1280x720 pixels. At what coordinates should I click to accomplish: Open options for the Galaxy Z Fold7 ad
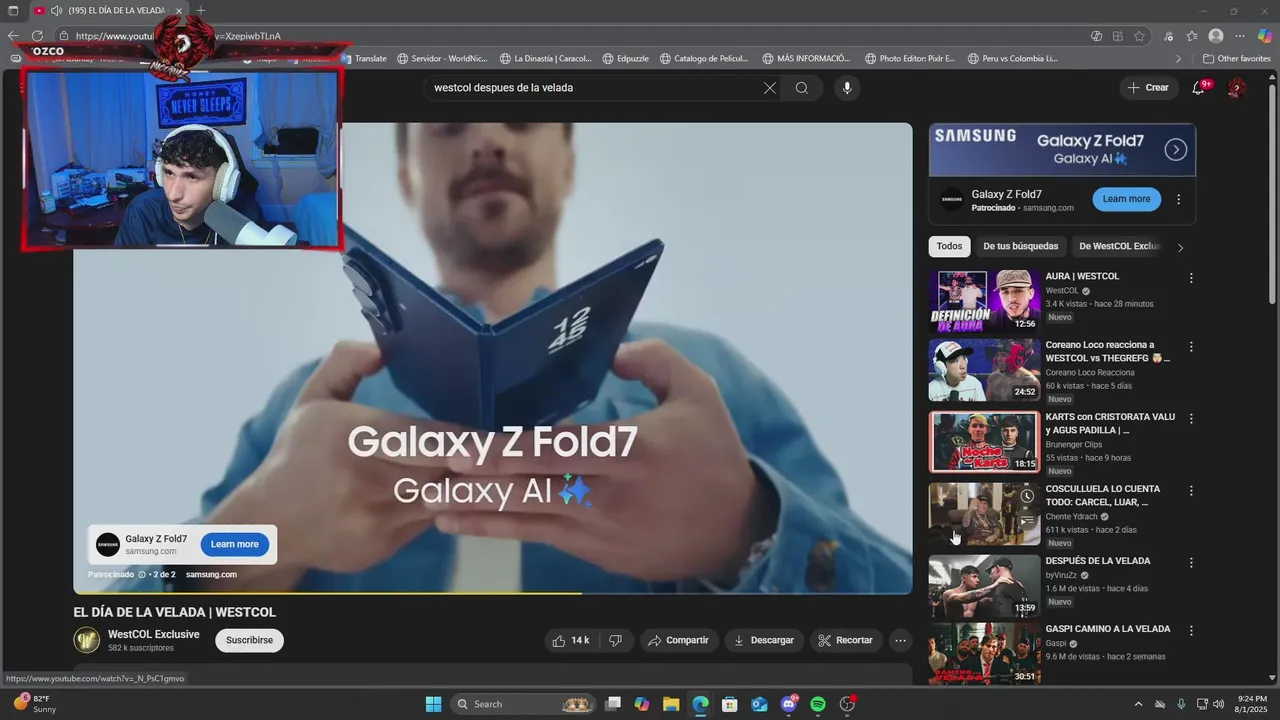click(x=1179, y=199)
